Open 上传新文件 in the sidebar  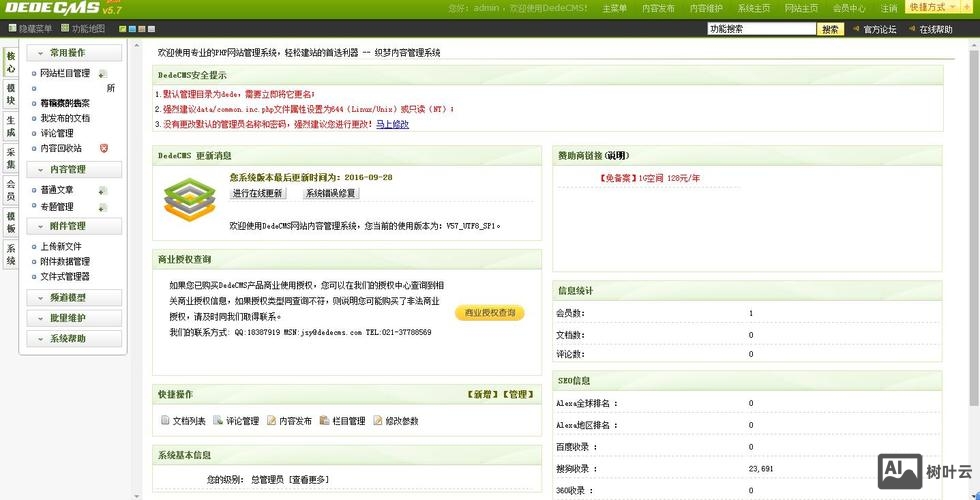coord(61,247)
